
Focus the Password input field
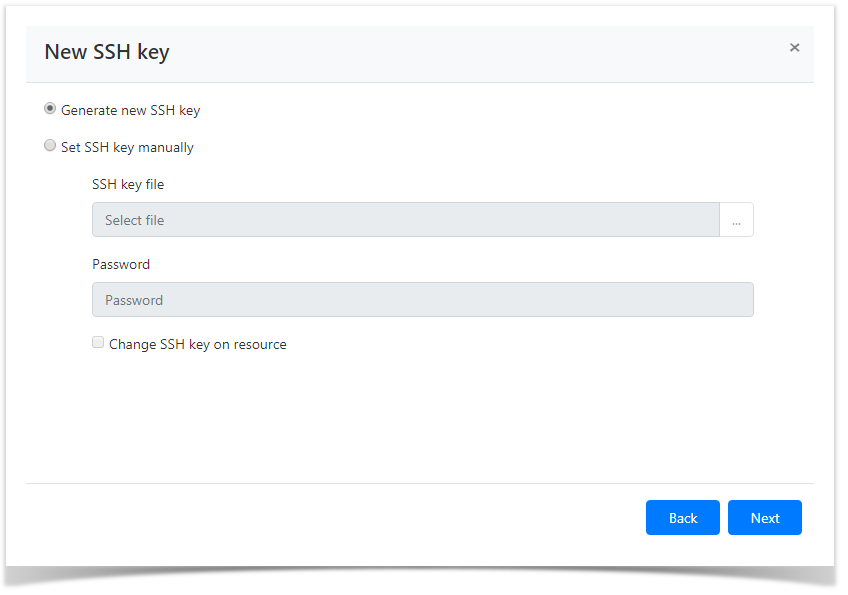pyautogui.click(x=422, y=300)
